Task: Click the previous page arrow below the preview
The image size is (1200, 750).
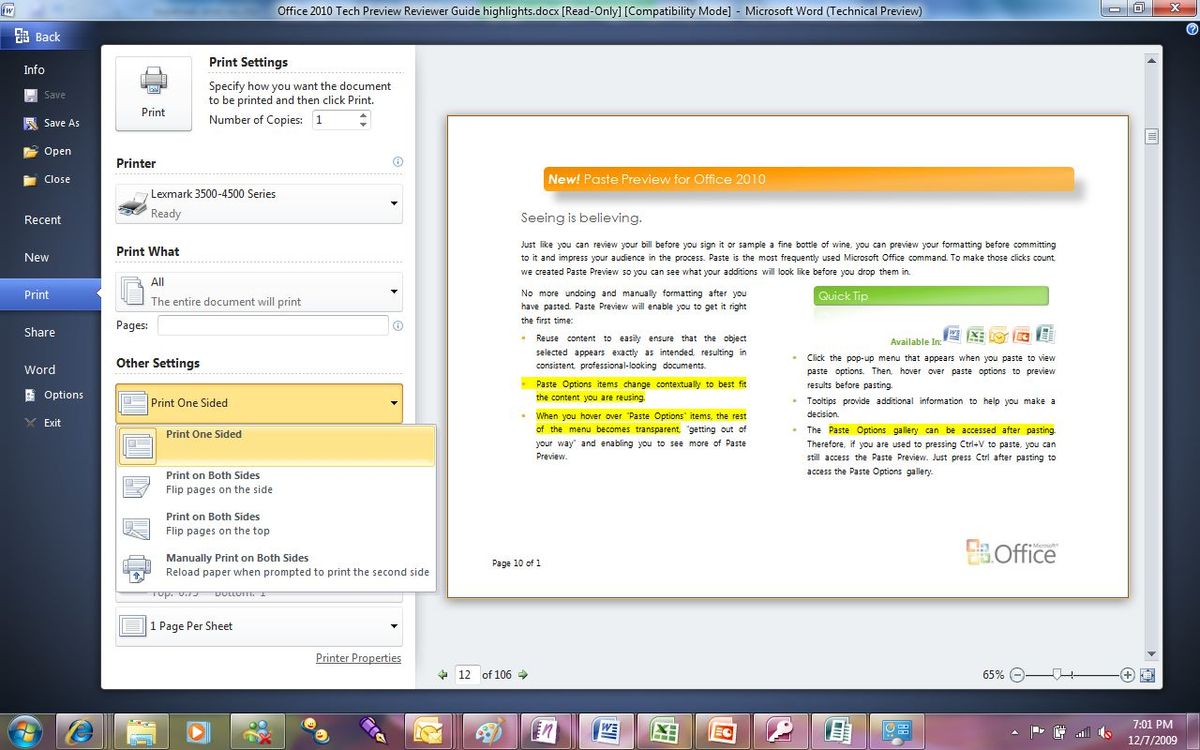Action: coord(442,674)
